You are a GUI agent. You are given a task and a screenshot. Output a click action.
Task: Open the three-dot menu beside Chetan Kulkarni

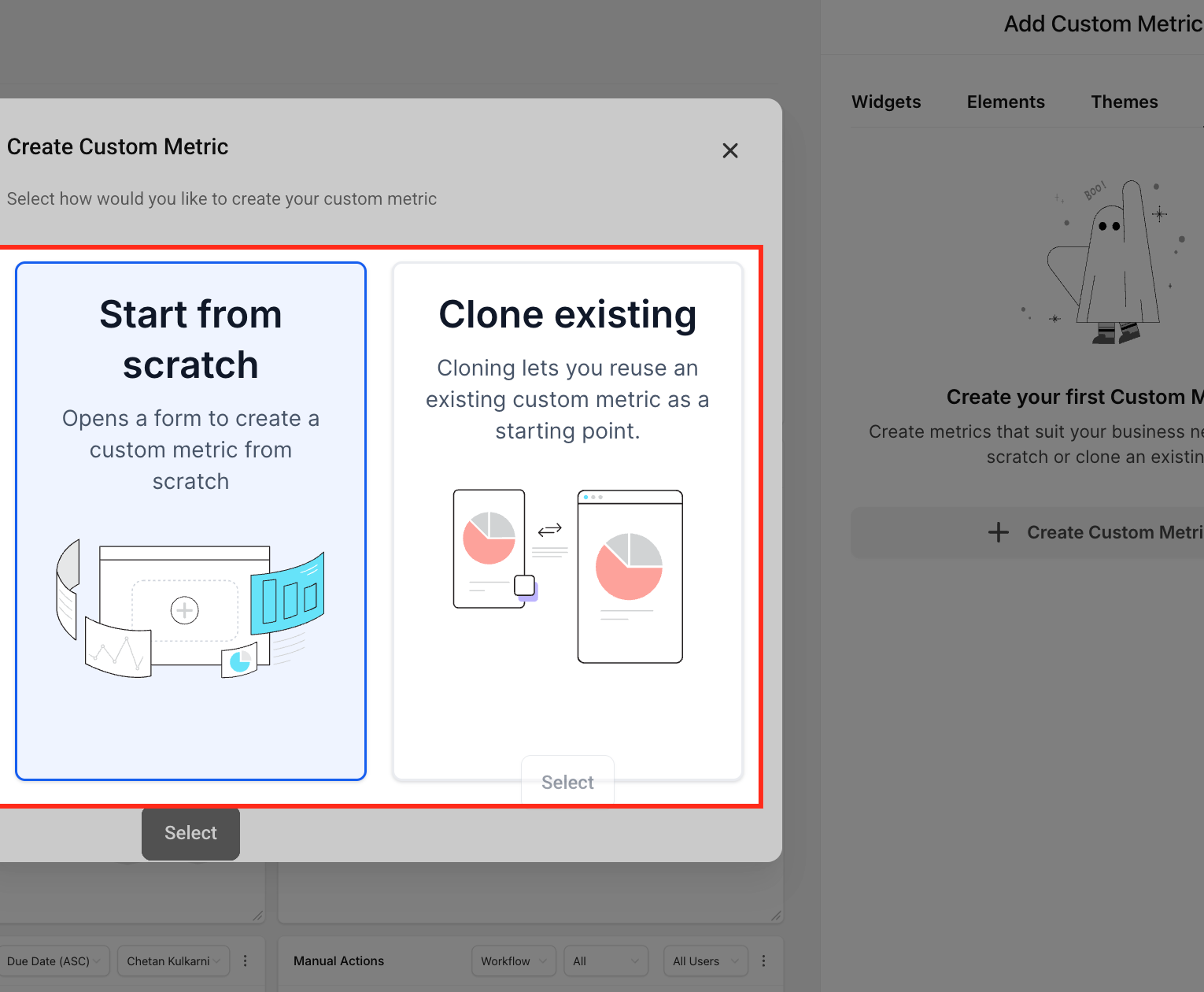[246, 961]
